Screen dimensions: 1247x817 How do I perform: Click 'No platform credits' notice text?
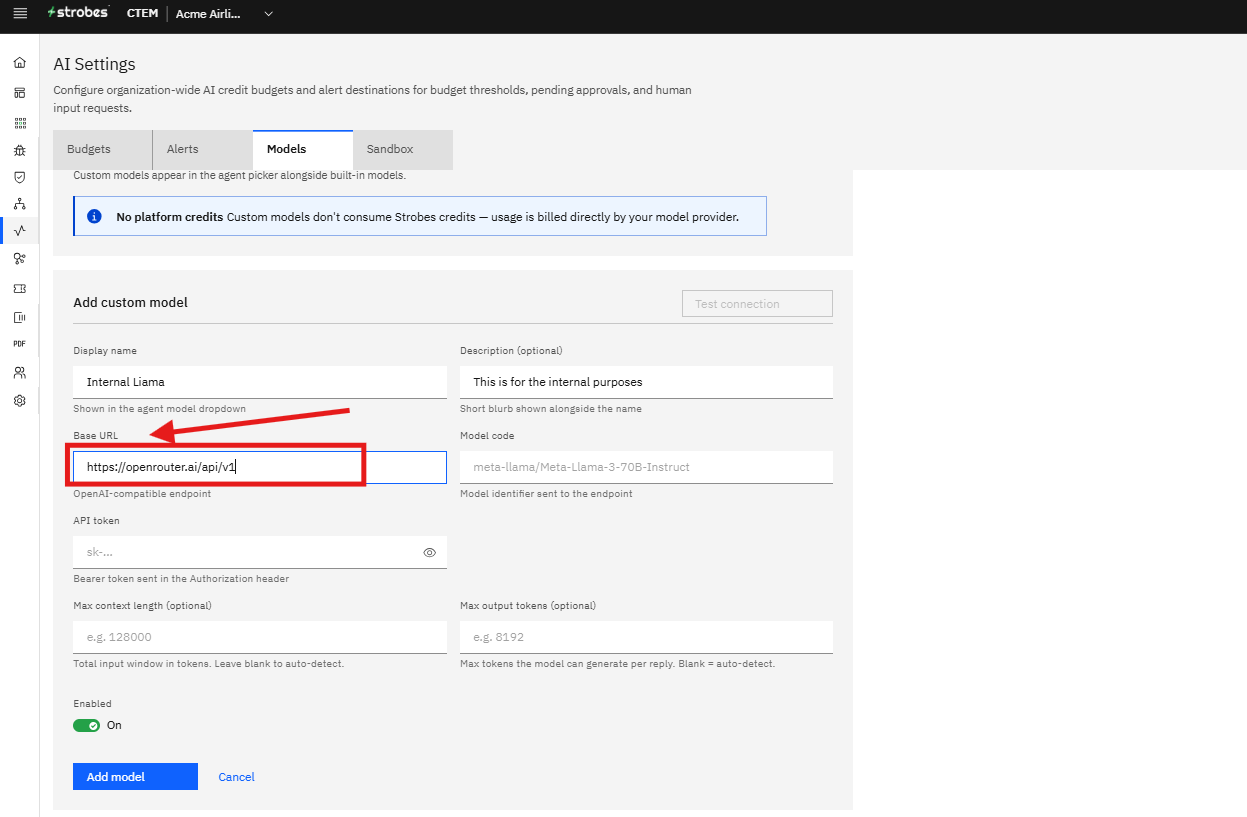click(x=170, y=216)
